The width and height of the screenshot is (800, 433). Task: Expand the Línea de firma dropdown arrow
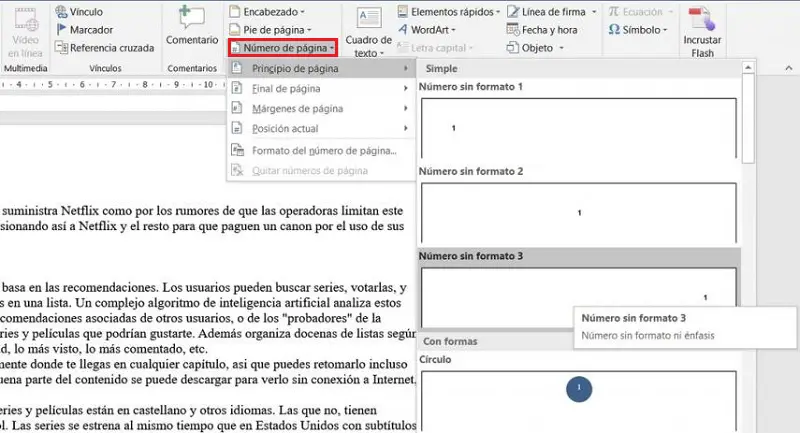pos(594,12)
